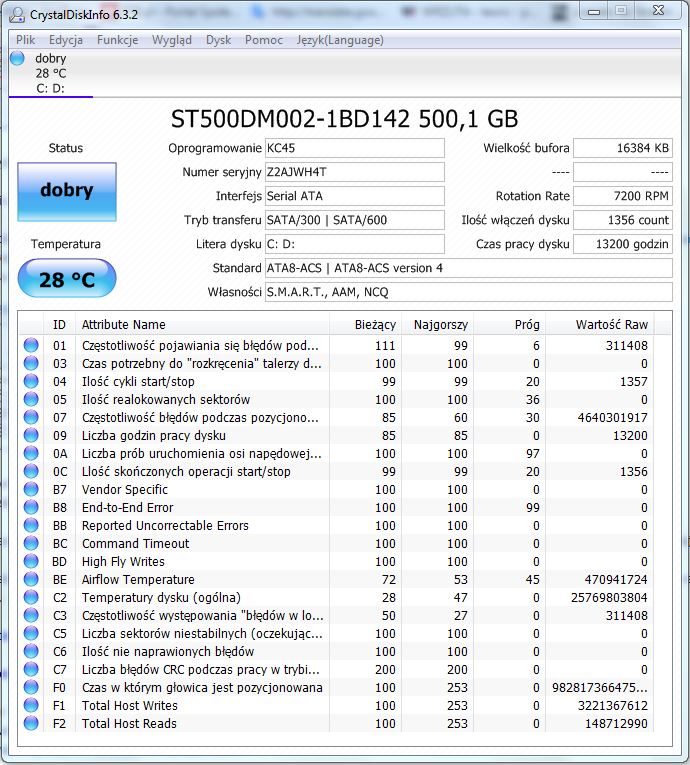690x765 pixels.
Task: Click the ID column header
Action: (60, 324)
